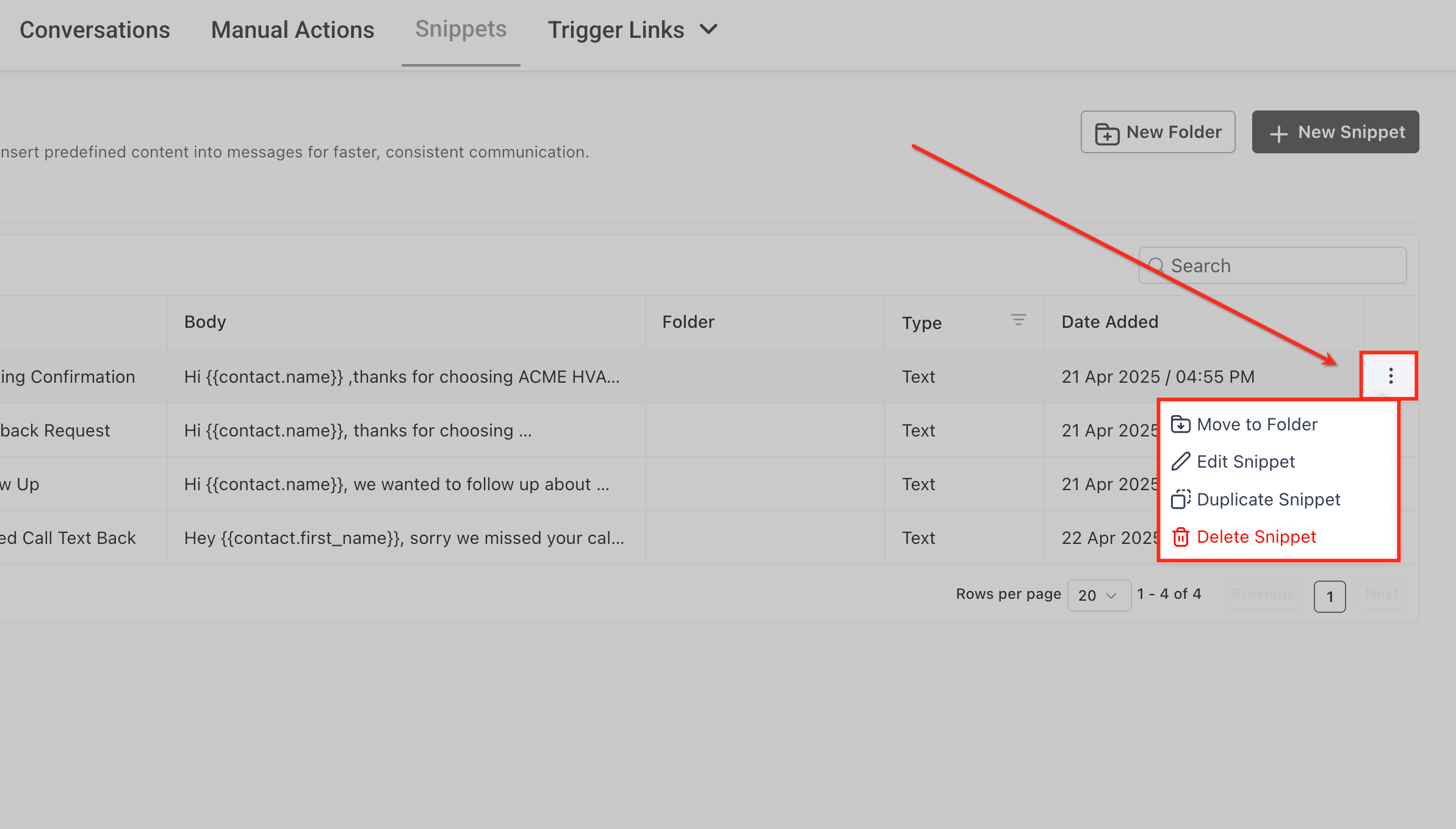Screen dimensions: 1456x829
Task: Go to page 1 button
Action: (x=1329, y=596)
